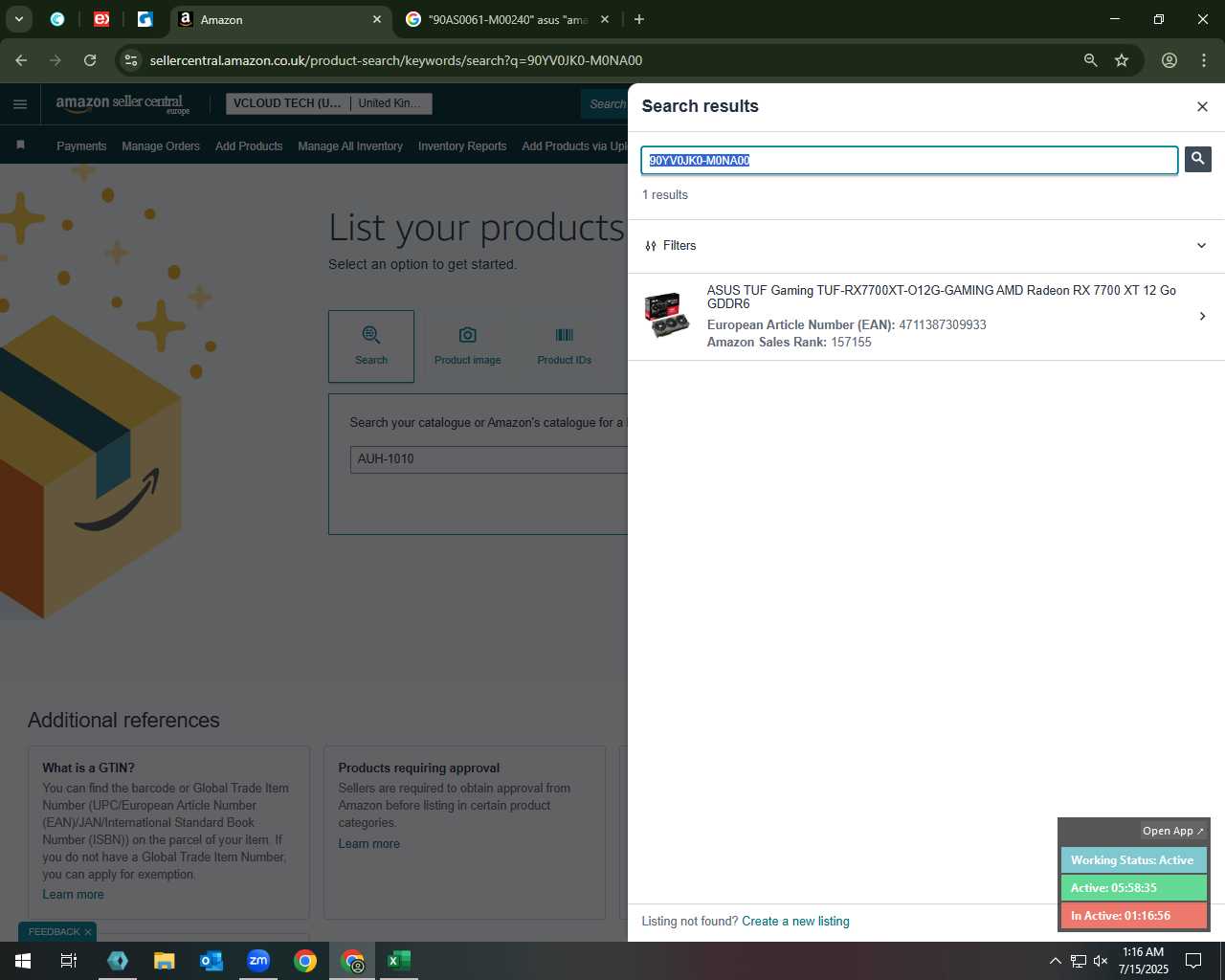
Task: Open the Payments menu item
Action: [81, 146]
